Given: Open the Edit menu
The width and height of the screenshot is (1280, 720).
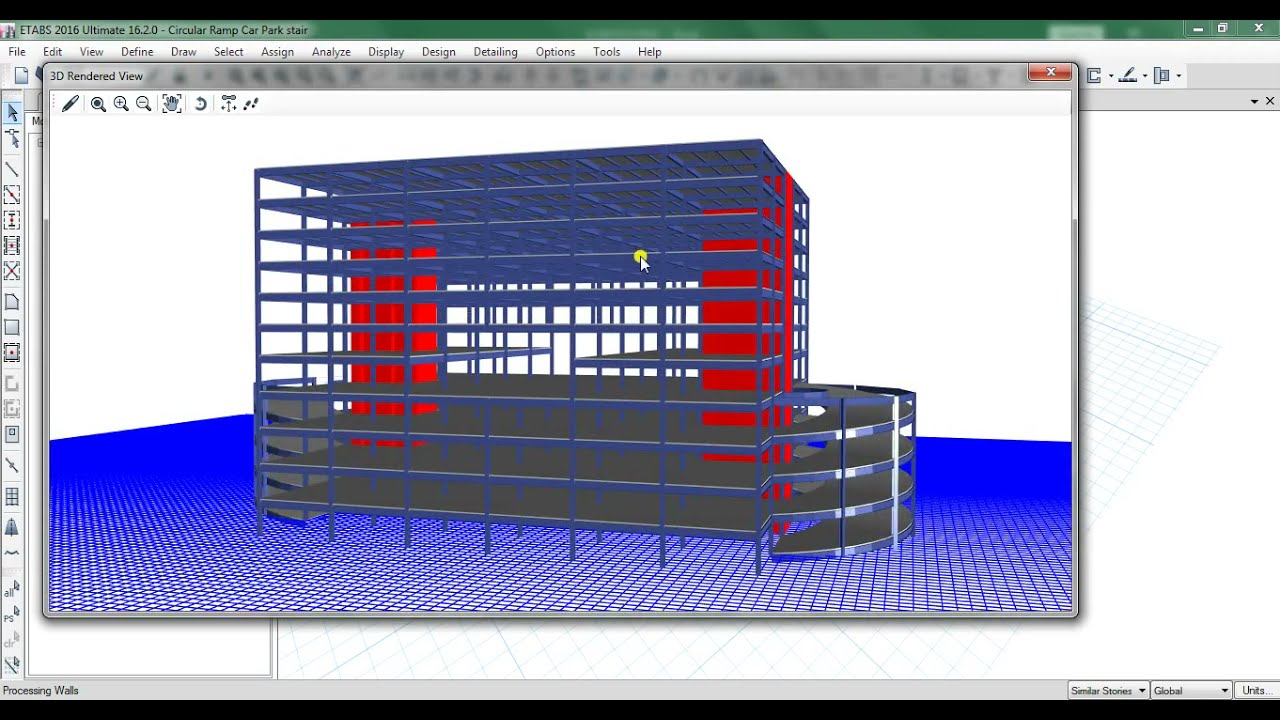Looking at the screenshot, I should 52,52.
